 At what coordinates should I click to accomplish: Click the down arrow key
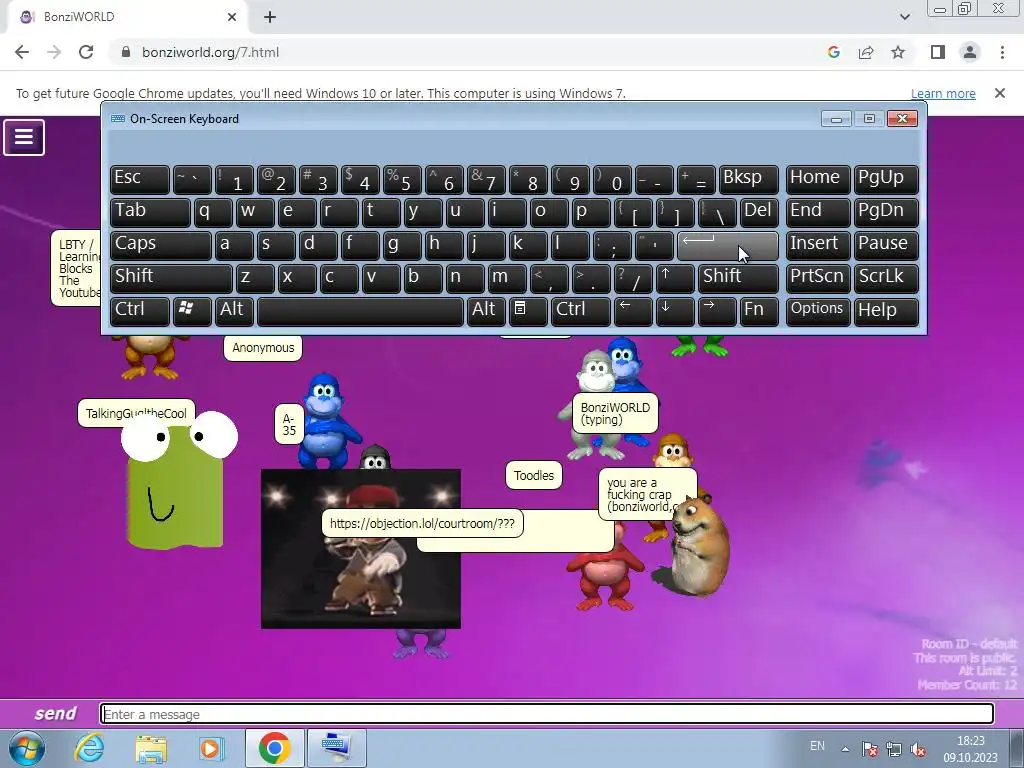click(x=675, y=311)
